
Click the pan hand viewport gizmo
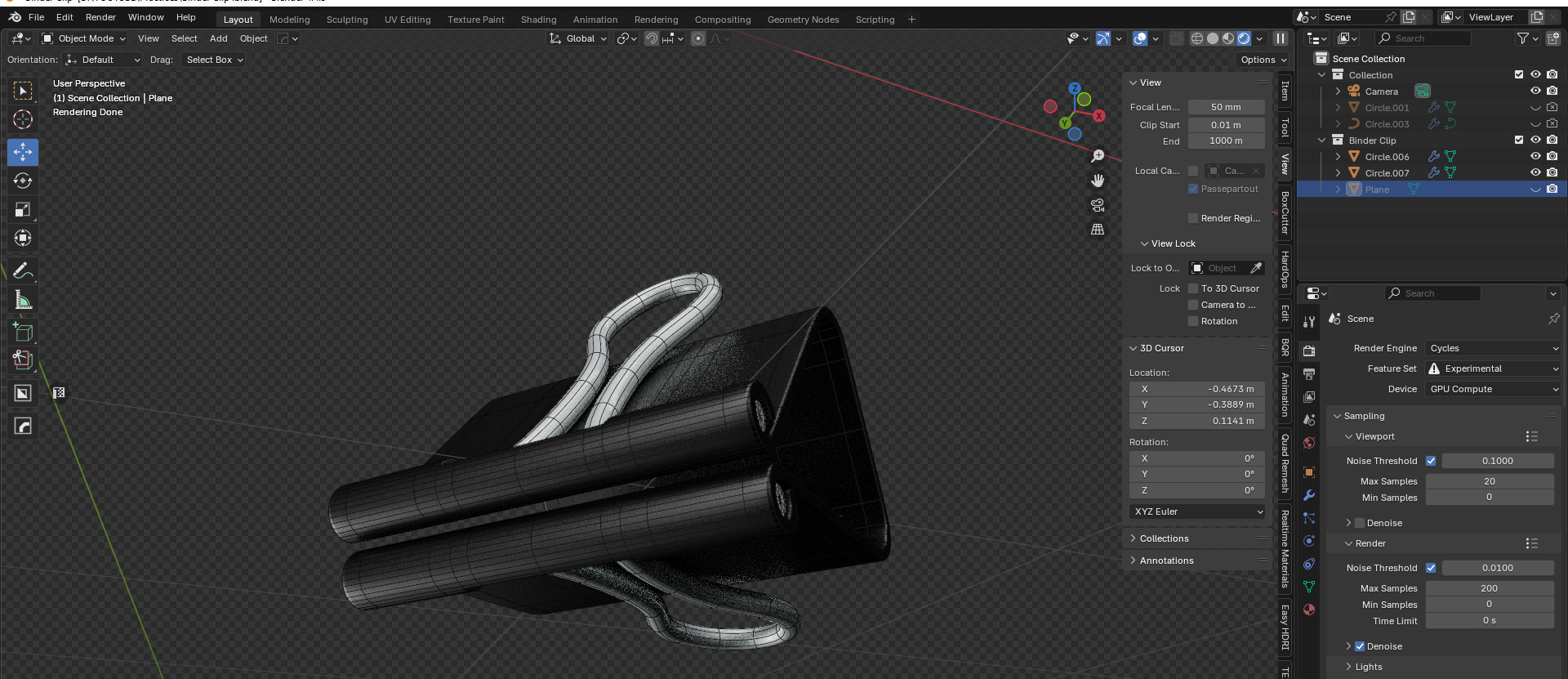point(1098,181)
